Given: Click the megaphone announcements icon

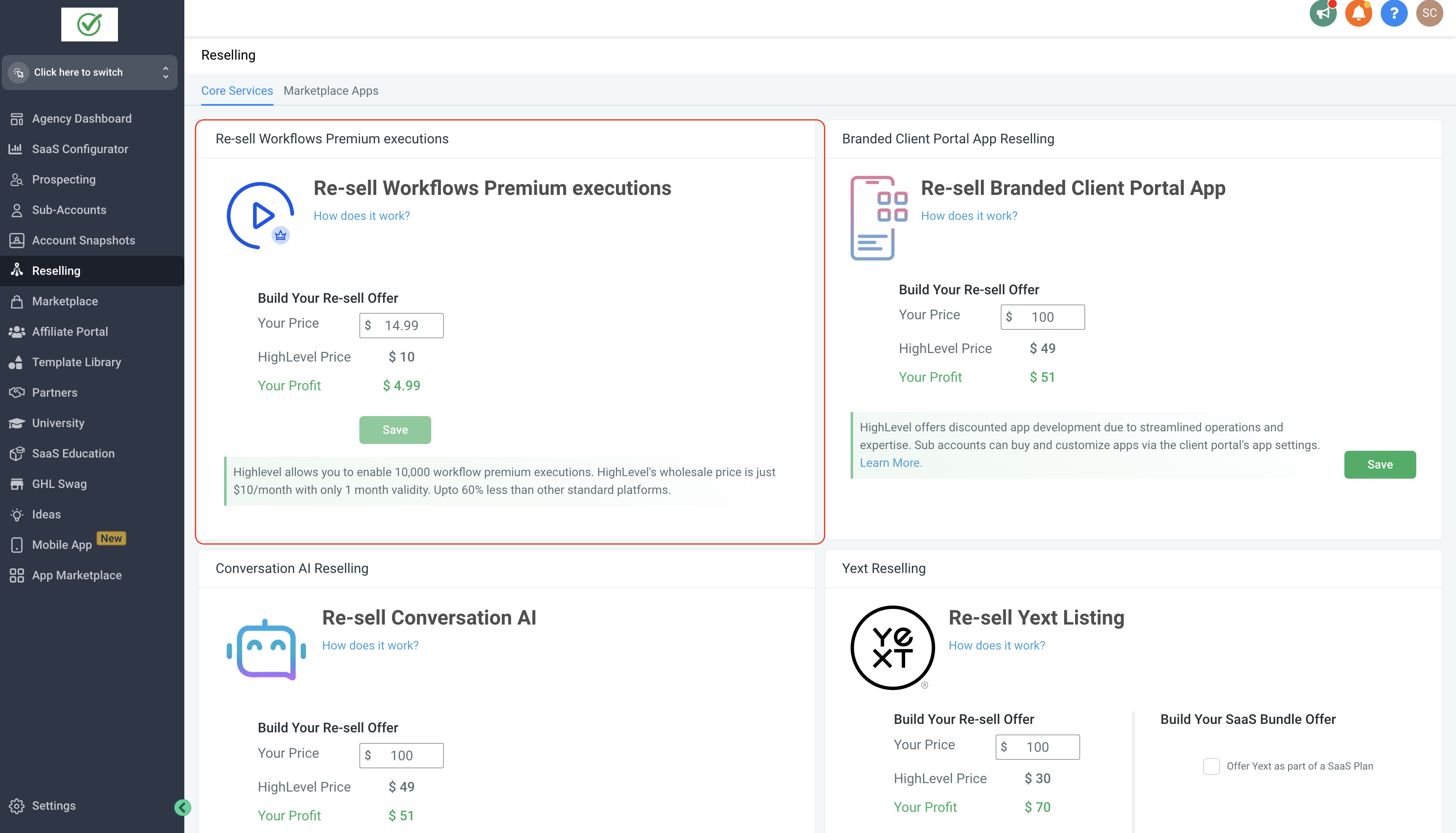Looking at the screenshot, I should point(1323,13).
